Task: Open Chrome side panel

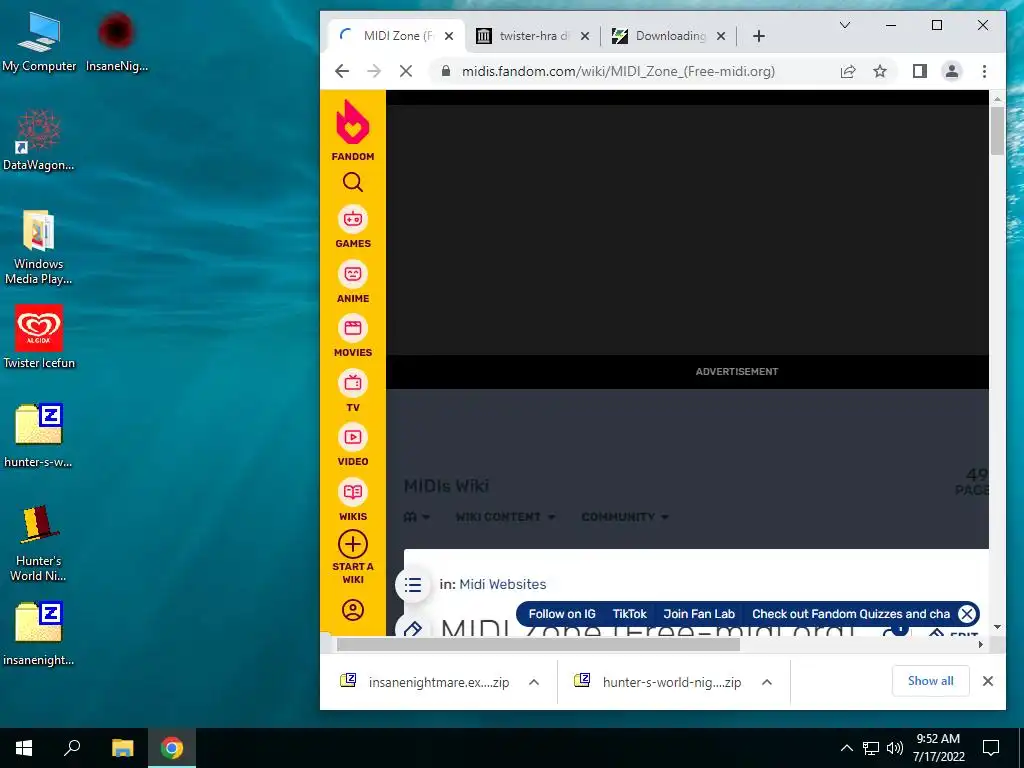Action: coord(920,71)
